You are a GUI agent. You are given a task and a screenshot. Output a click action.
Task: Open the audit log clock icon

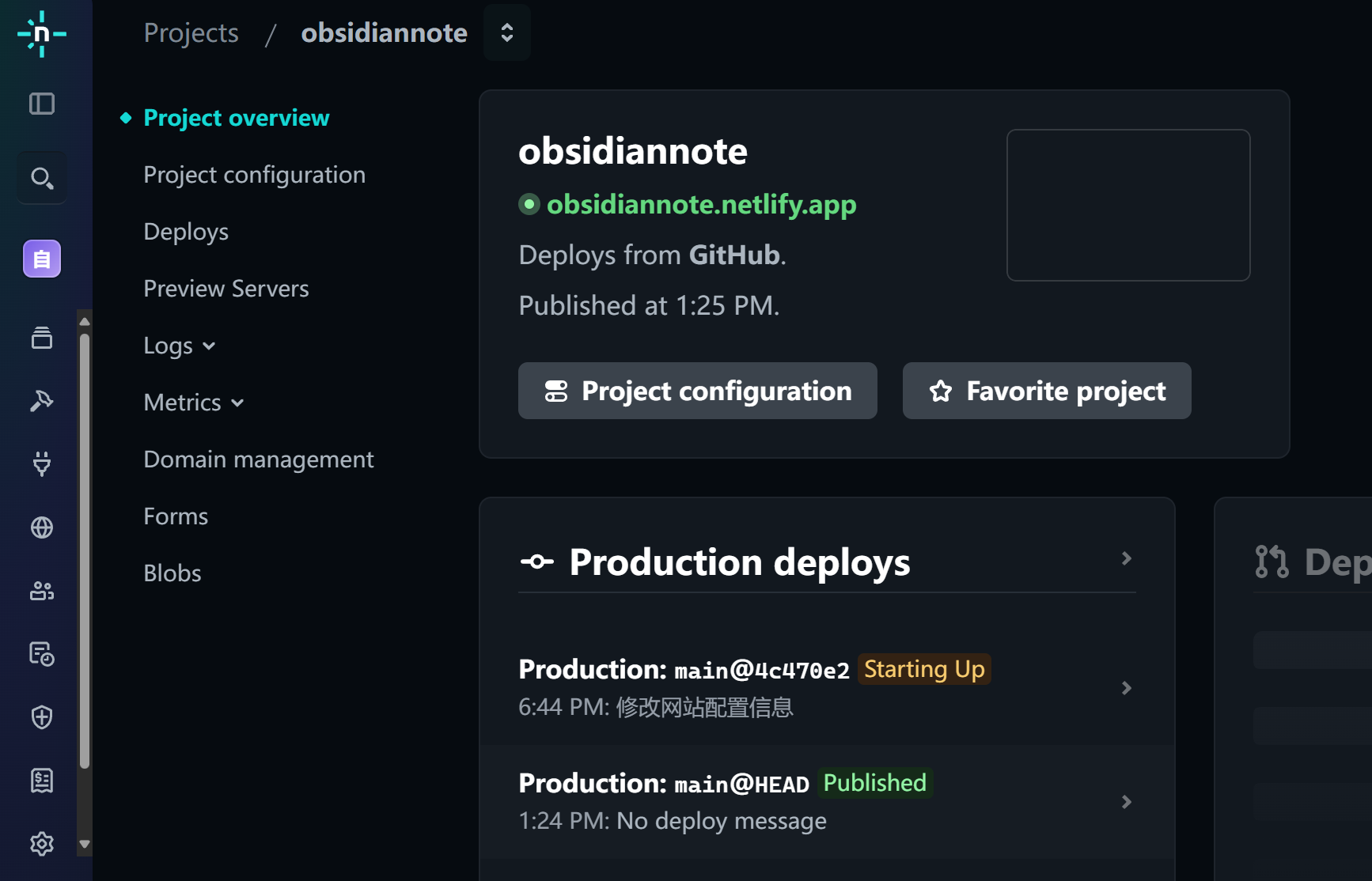[x=42, y=654]
